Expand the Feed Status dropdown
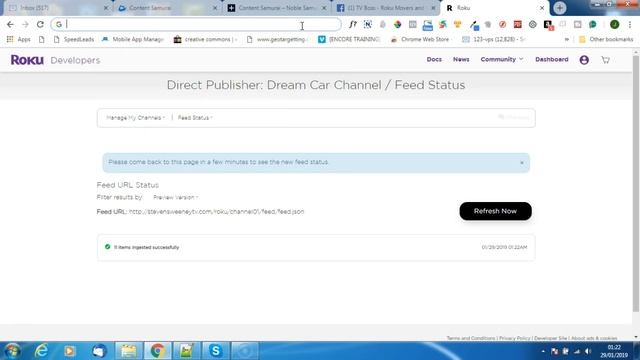 coord(195,118)
